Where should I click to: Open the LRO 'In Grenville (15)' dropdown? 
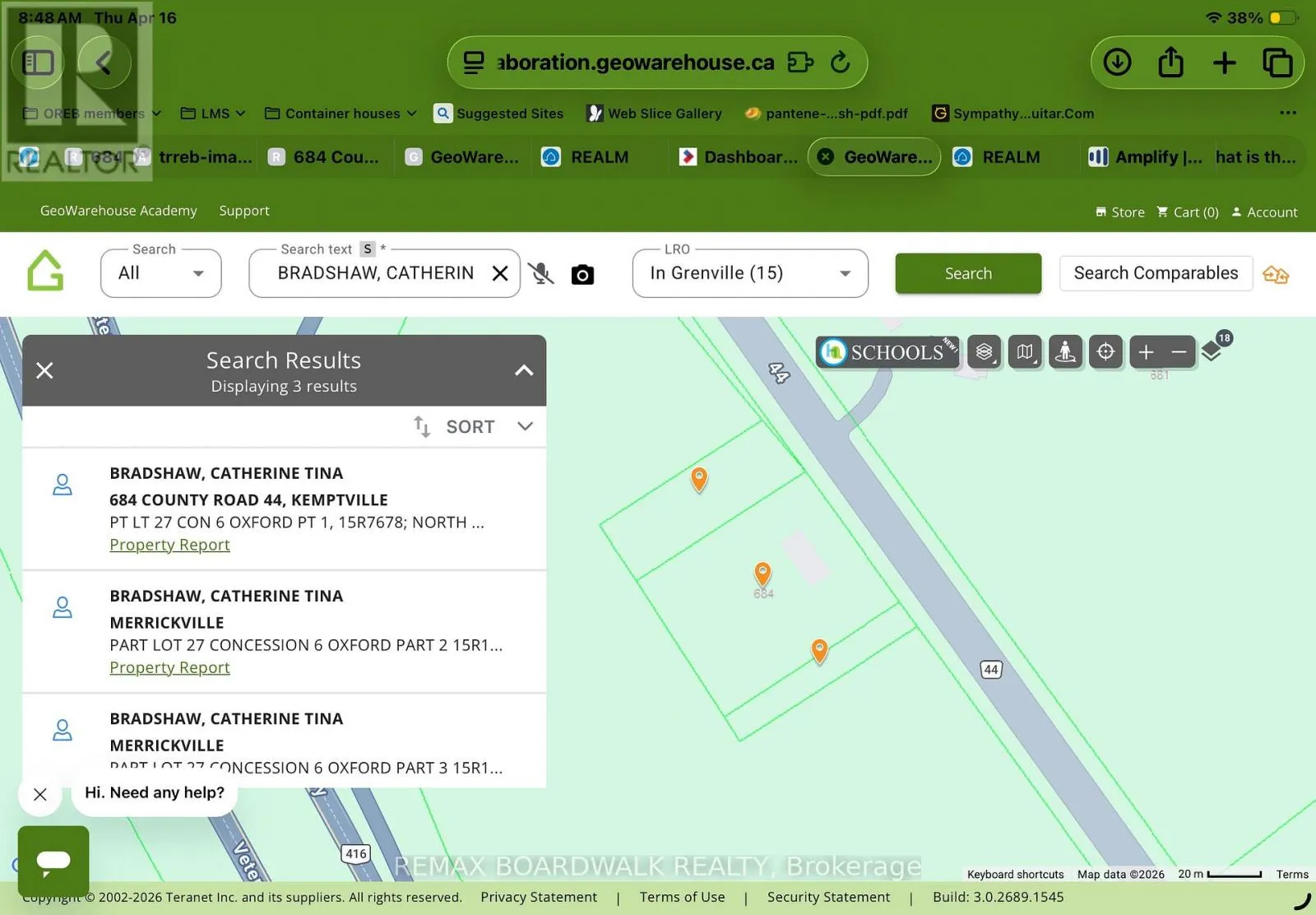(749, 273)
